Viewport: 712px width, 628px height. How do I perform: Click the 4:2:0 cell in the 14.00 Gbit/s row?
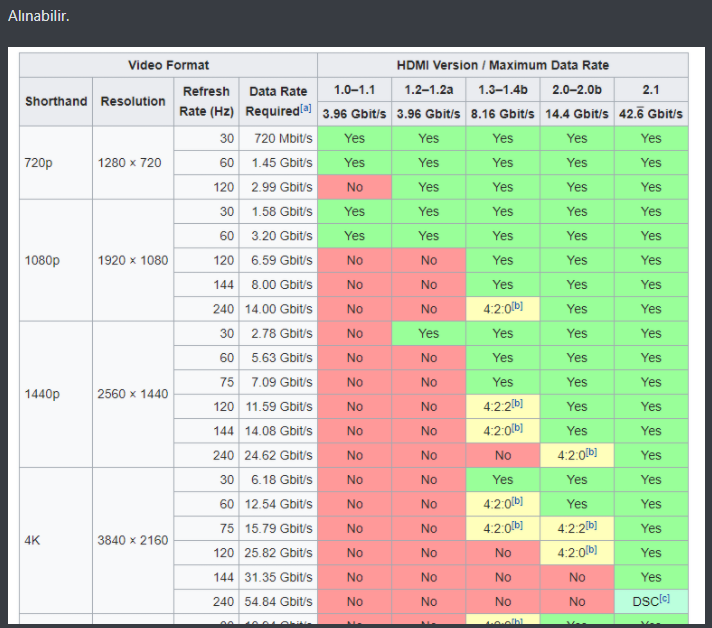pyautogui.click(x=503, y=309)
